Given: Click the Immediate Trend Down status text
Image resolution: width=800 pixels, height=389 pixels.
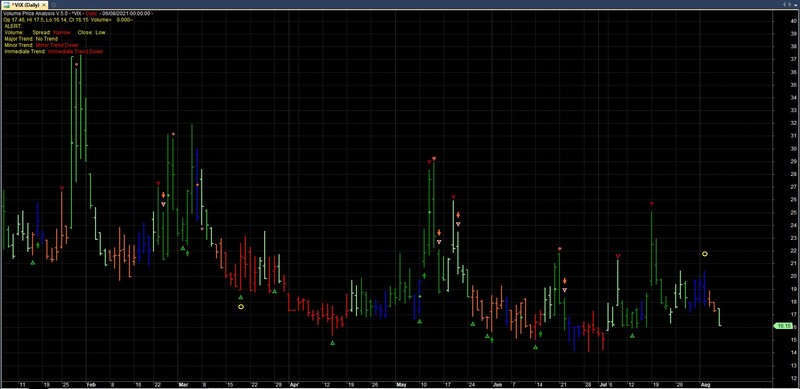Looking at the screenshot, I should [x=76, y=52].
